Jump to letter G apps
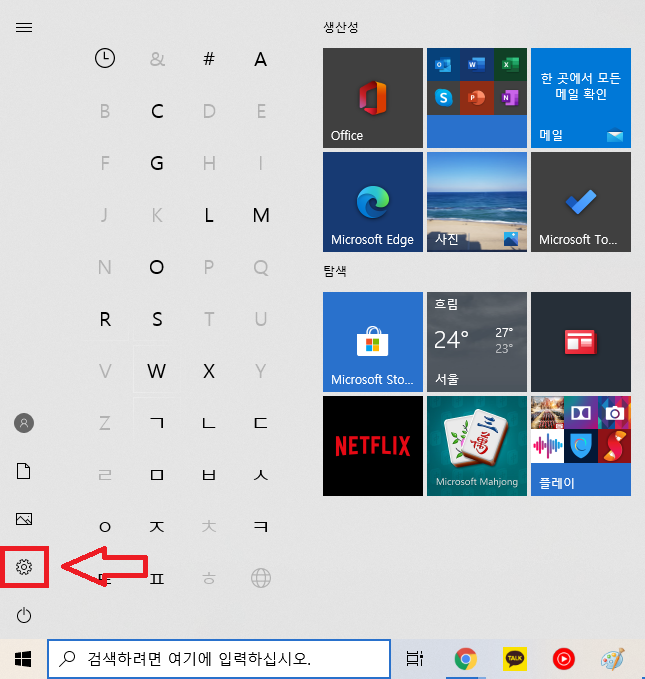 (157, 163)
